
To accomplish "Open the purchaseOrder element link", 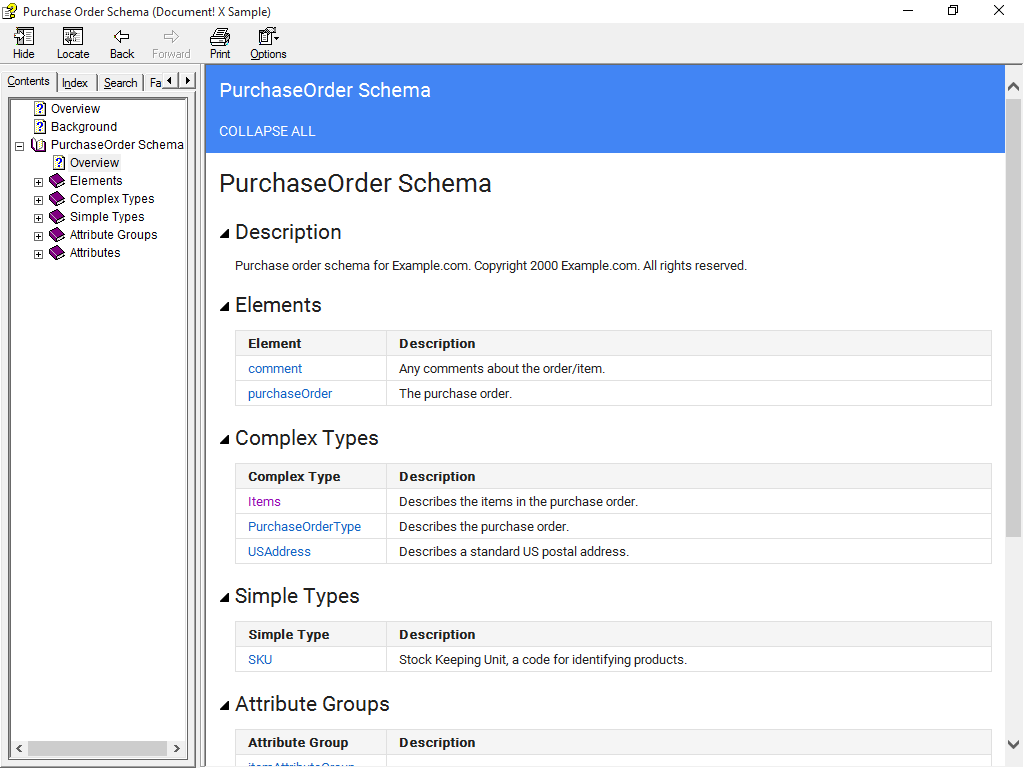I will point(290,394).
